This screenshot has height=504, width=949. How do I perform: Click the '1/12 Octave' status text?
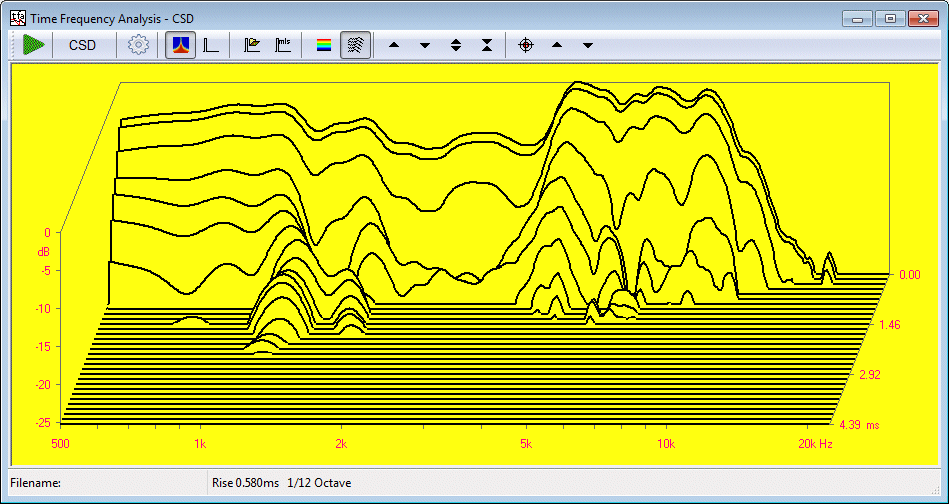point(320,483)
